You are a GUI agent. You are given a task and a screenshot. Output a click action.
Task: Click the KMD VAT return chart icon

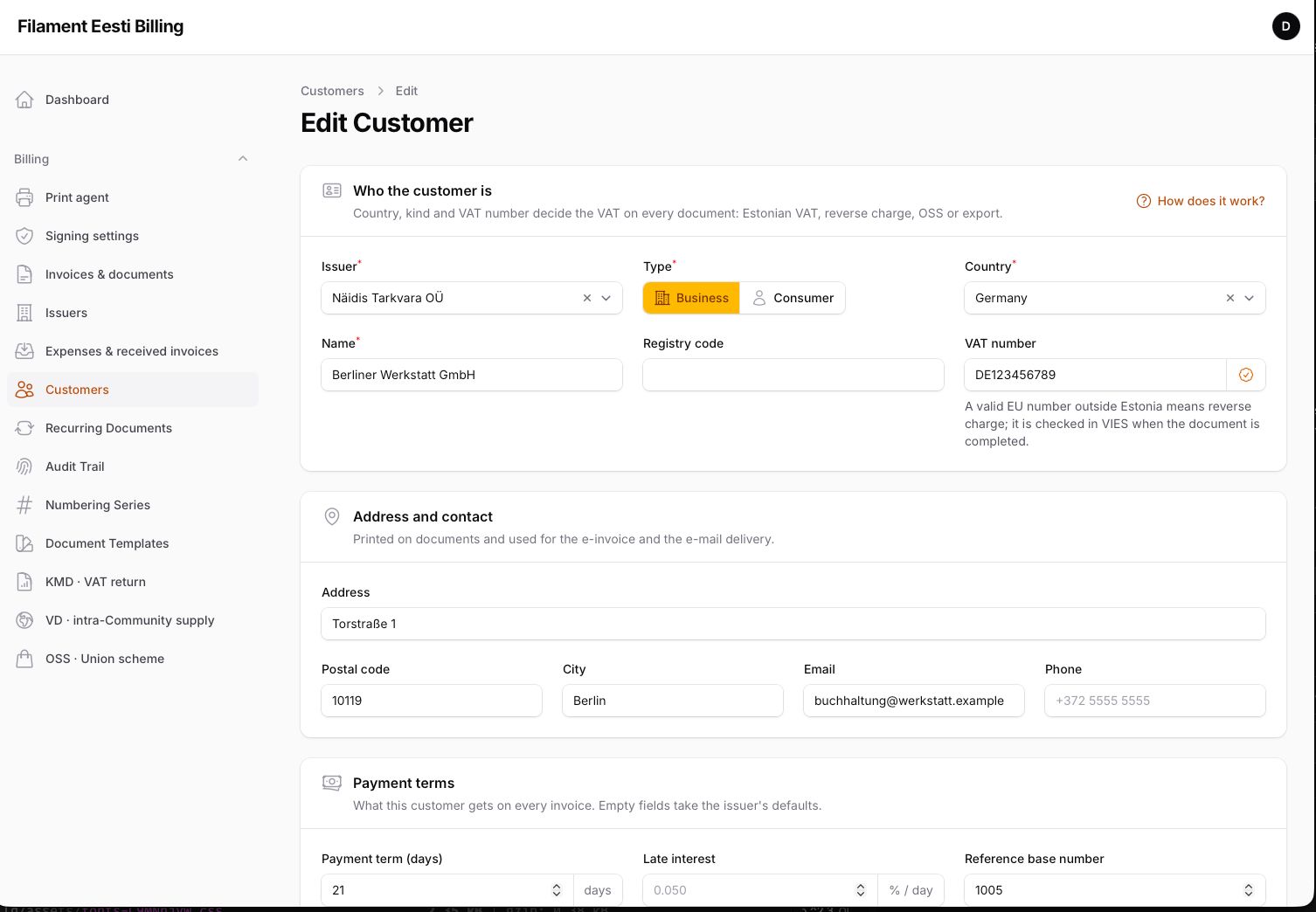24,582
